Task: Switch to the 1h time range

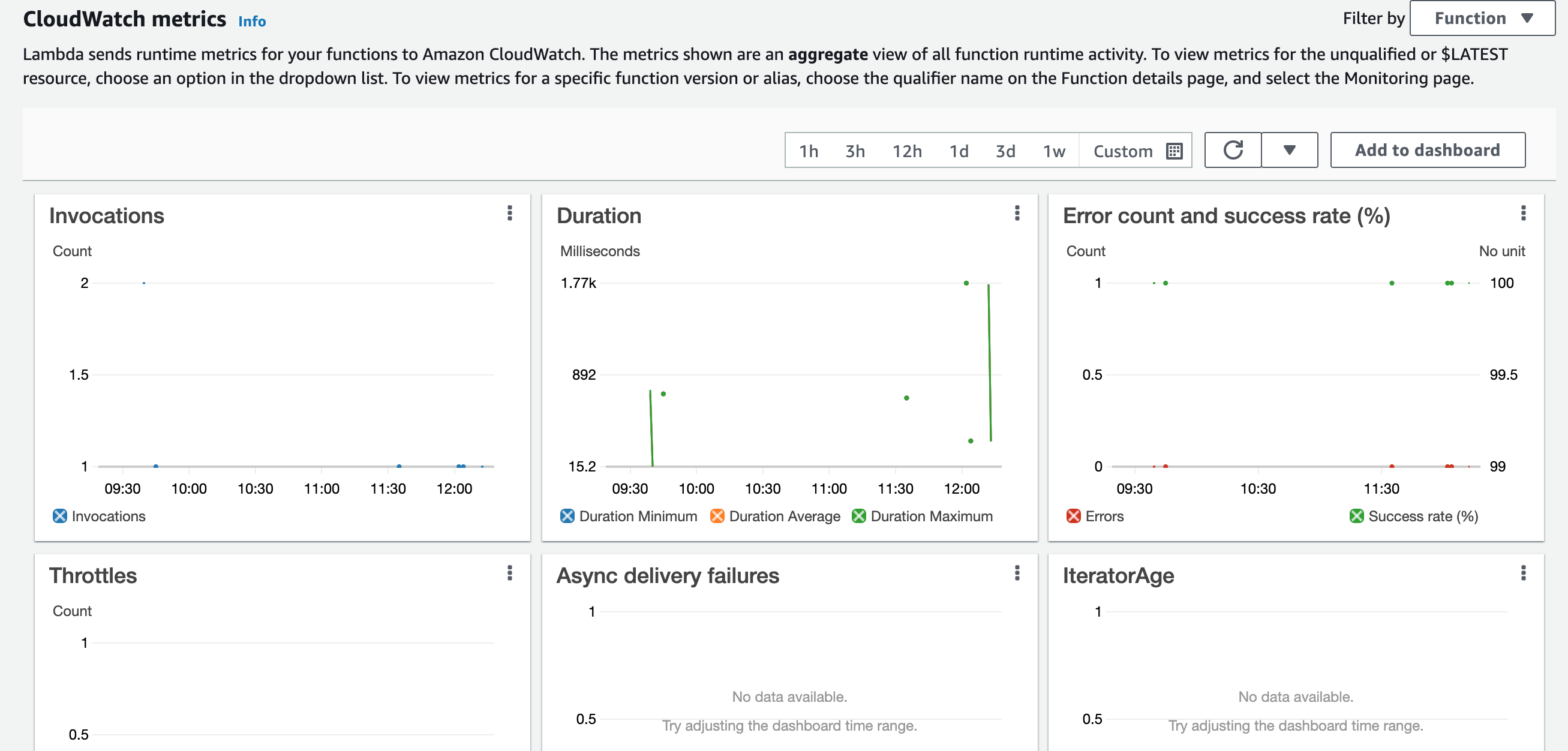Action: click(x=809, y=151)
